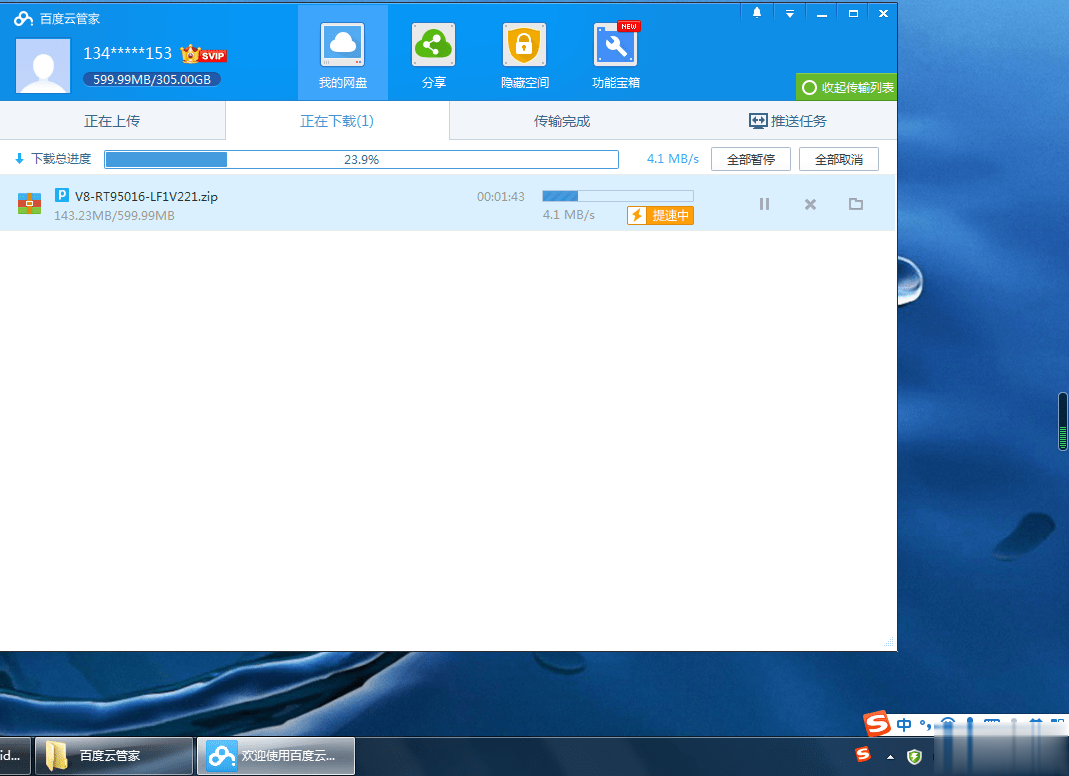Open the download folder for the zip file
This screenshot has width=1069, height=776.
(x=856, y=204)
